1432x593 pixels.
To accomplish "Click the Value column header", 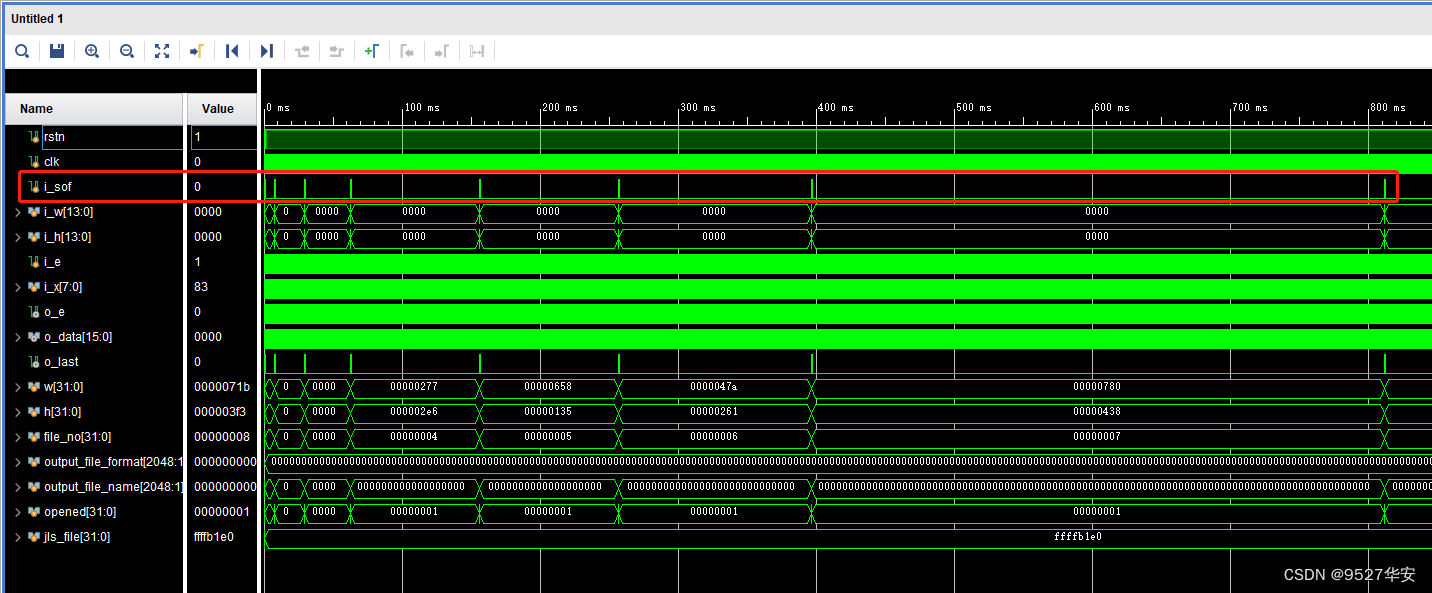I will (222, 109).
